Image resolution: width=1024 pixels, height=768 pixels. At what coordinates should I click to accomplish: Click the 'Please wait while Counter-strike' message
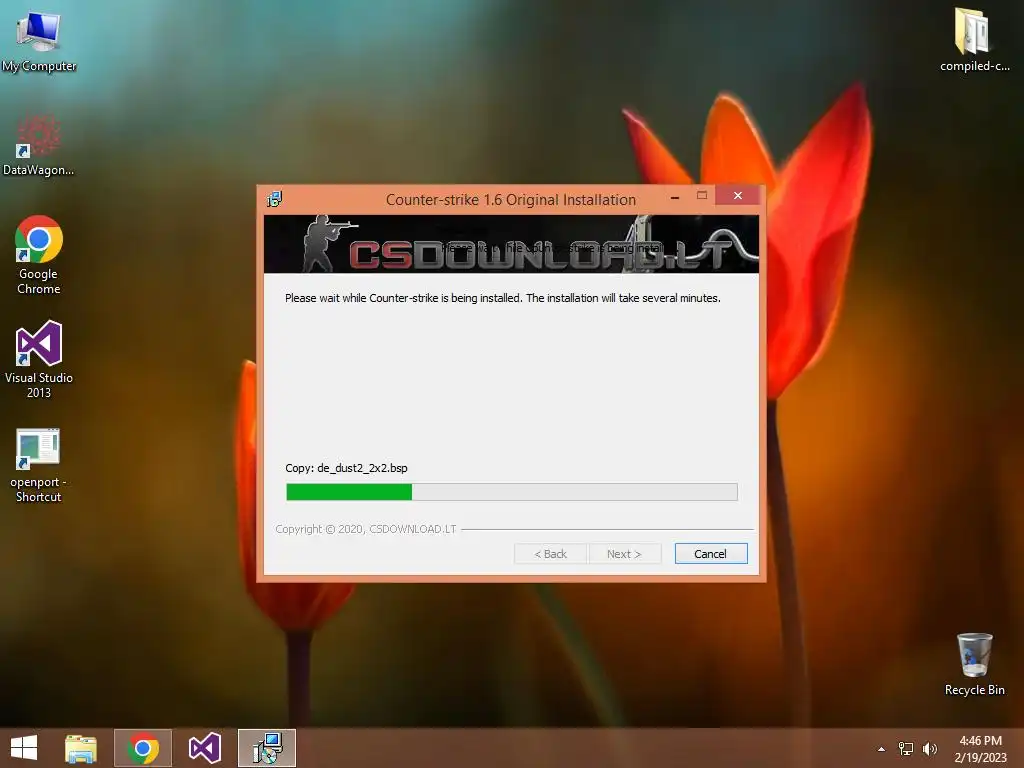pyautogui.click(x=503, y=298)
